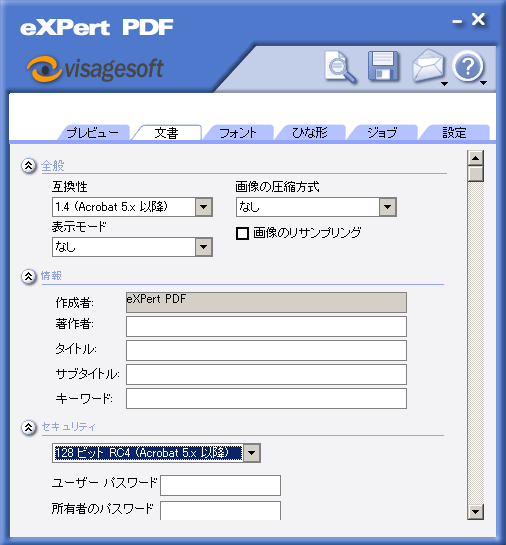Click the 著作者 input field
This screenshot has height=545, width=506.
[266, 326]
